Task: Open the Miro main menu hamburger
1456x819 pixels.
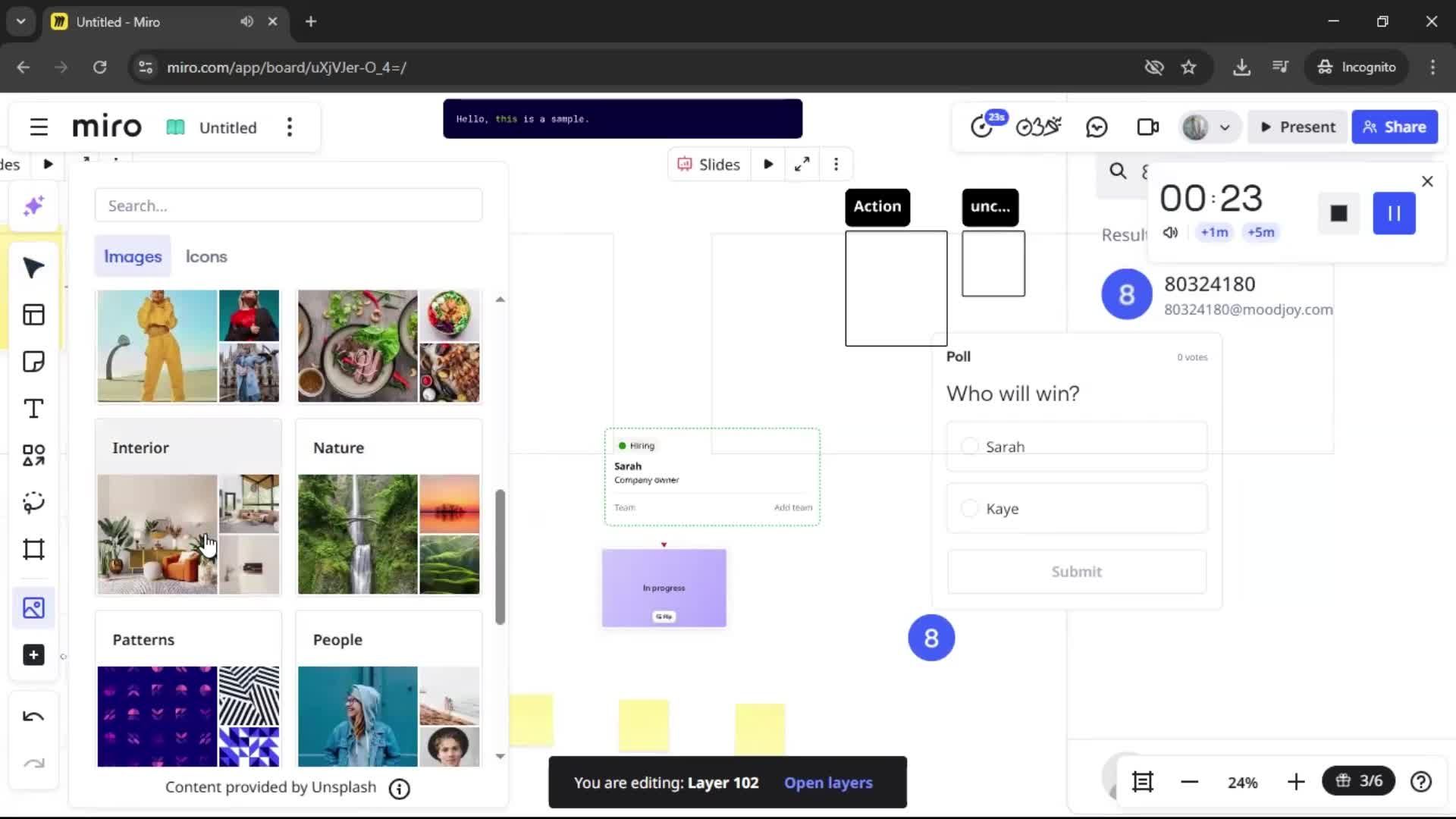Action: click(39, 127)
